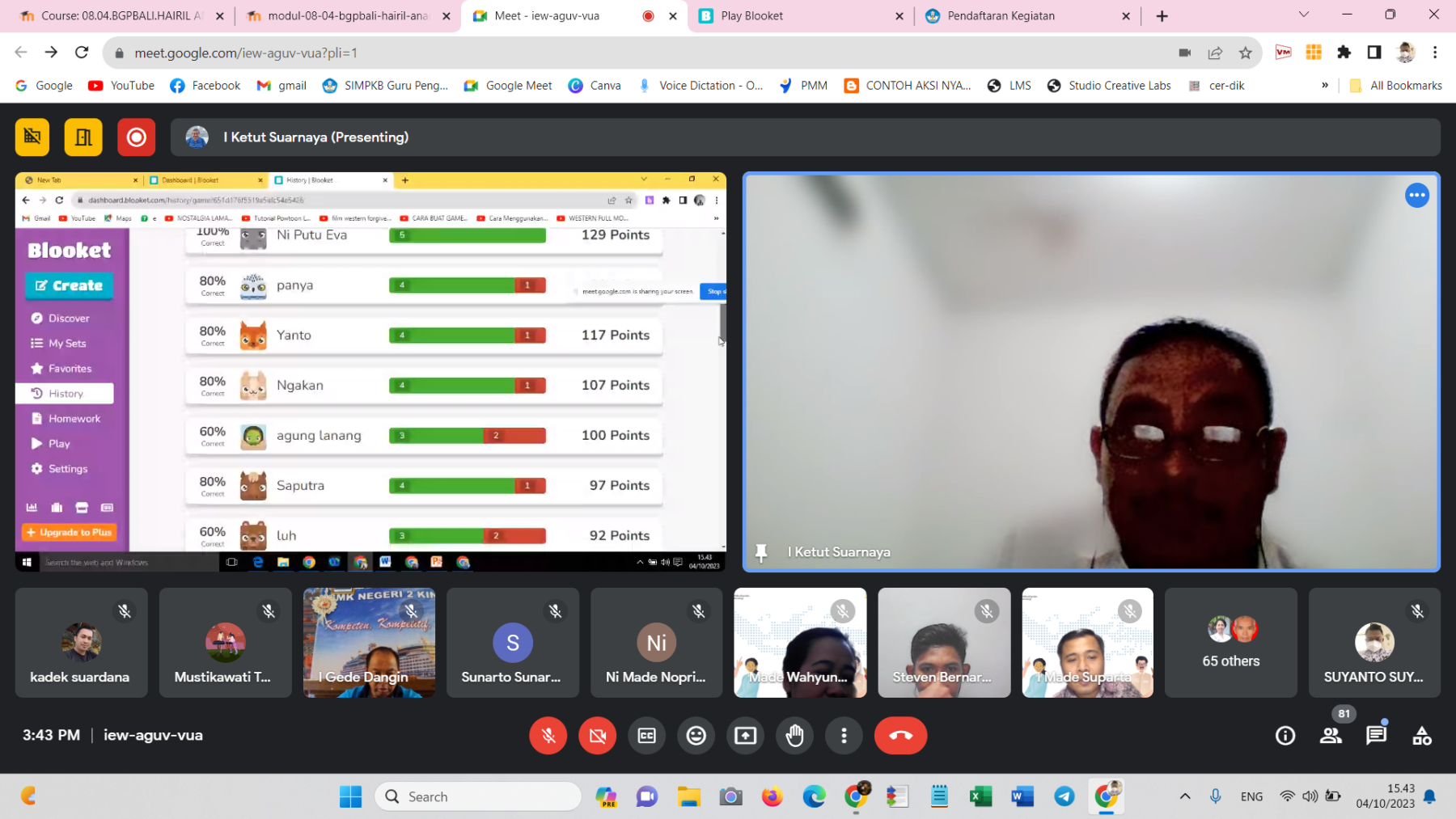Open the Canva bookmark
This screenshot has width=1456, height=819.
pyautogui.click(x=595, y=86)
